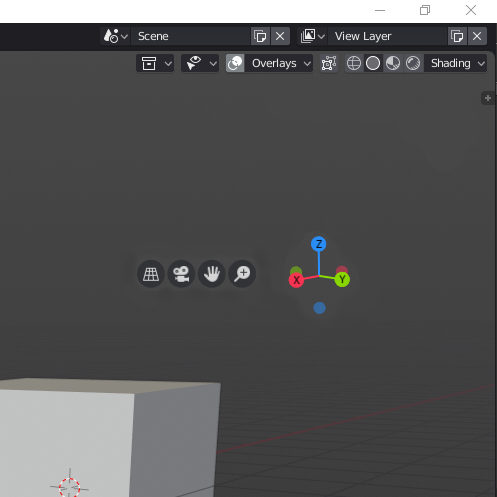Viewport: 497px width, 497px height.
Task: Align view to X axis on gizmo
Action: (x=296, y=280)
